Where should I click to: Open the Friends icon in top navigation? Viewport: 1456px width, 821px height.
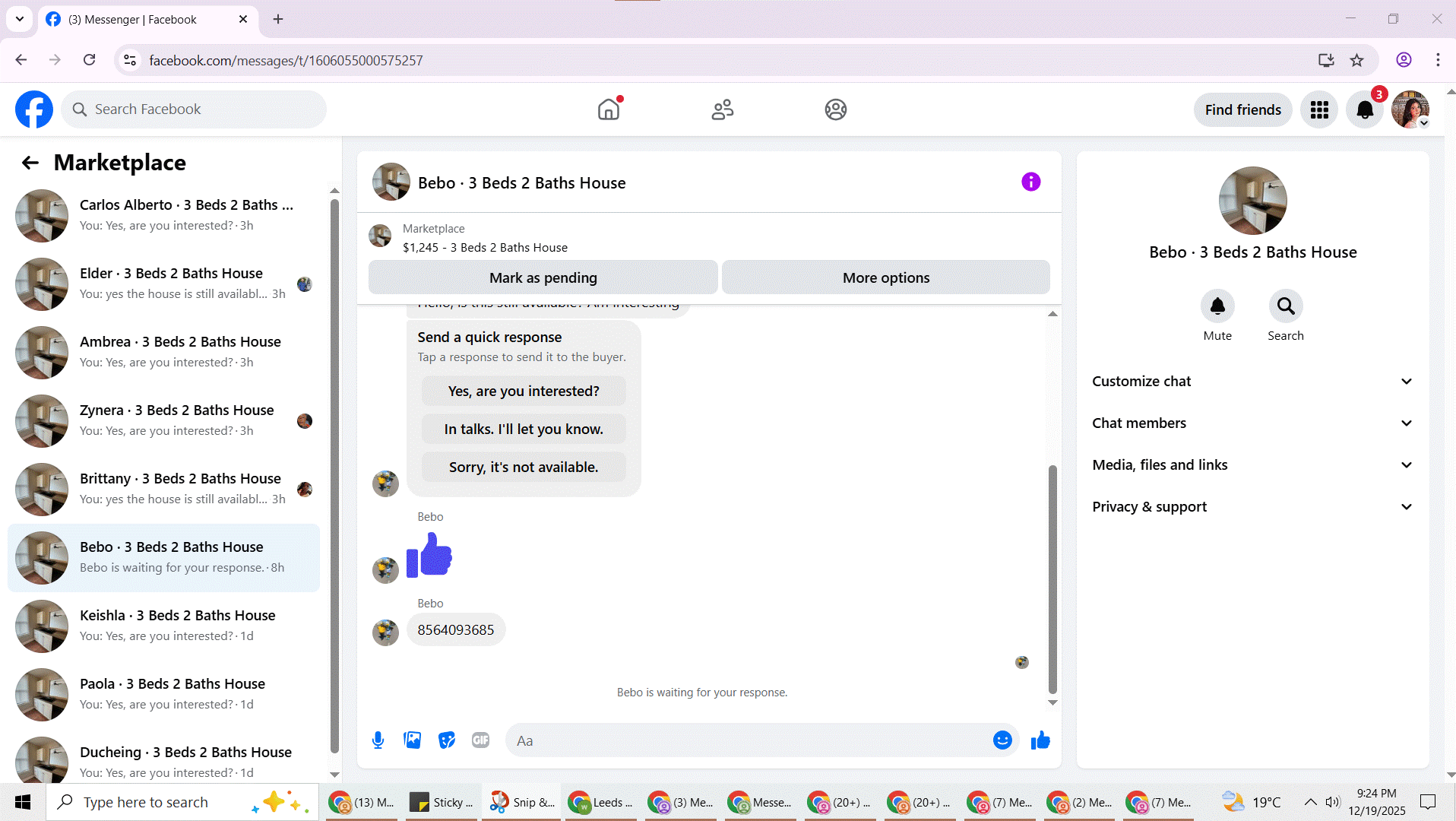tap(722, 109)
